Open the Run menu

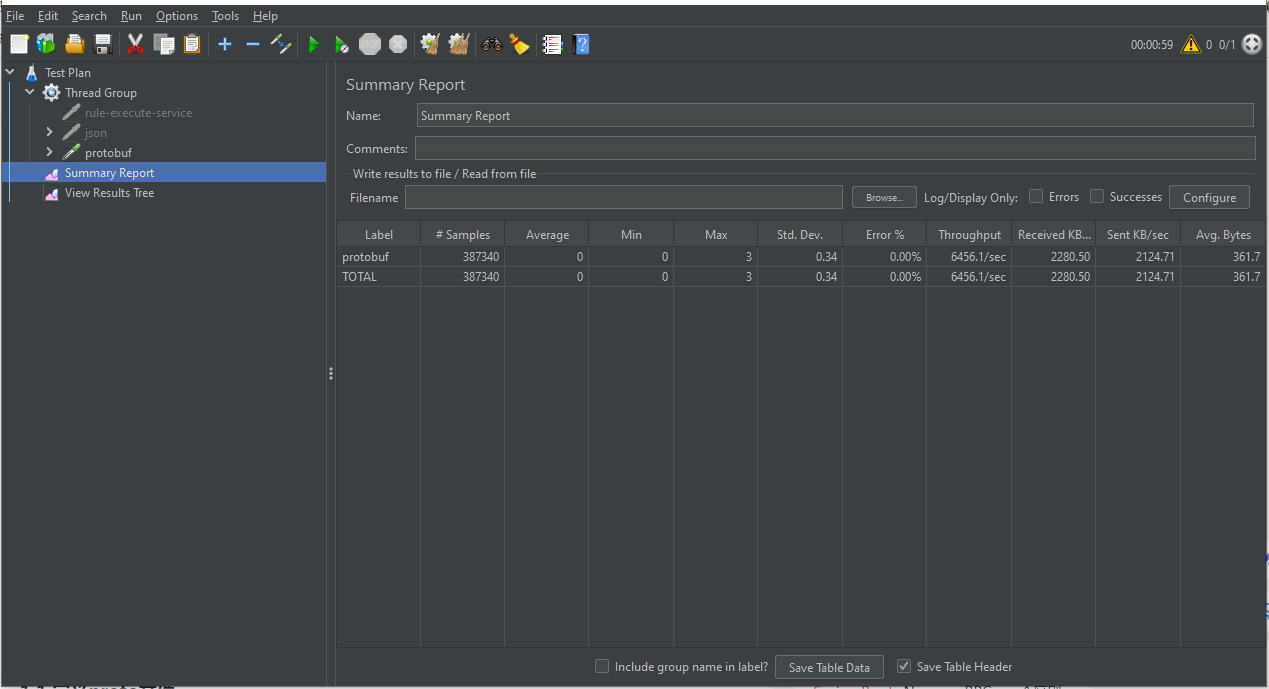131,15
